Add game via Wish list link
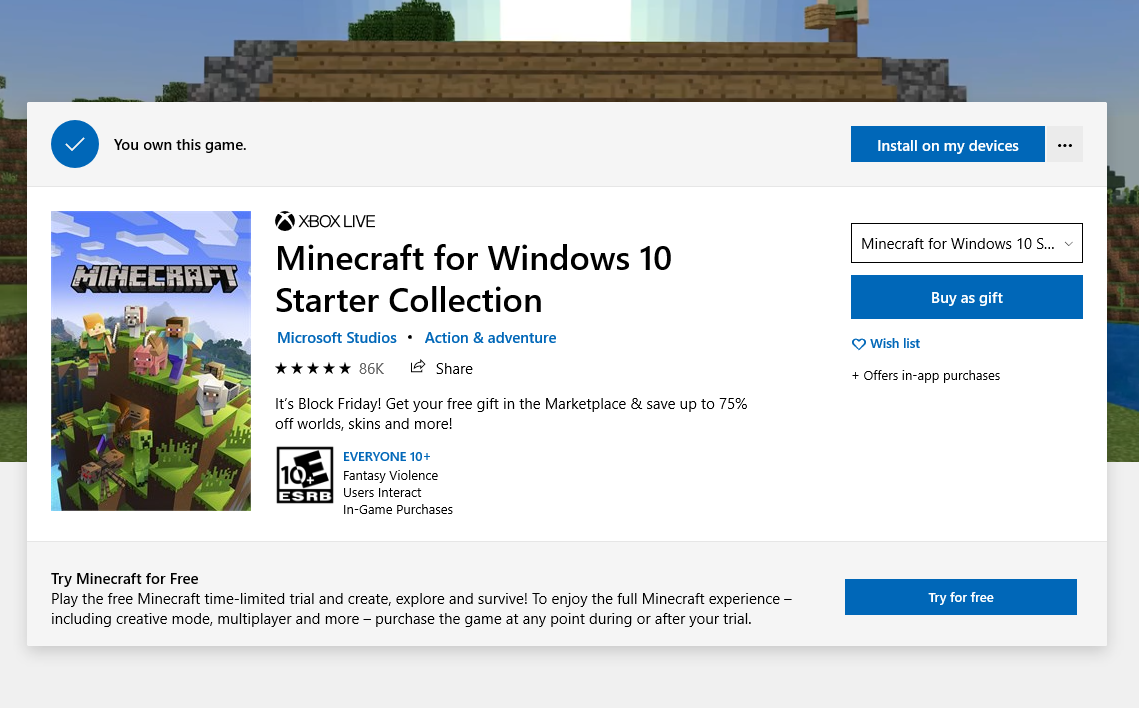 pos(895,343)
